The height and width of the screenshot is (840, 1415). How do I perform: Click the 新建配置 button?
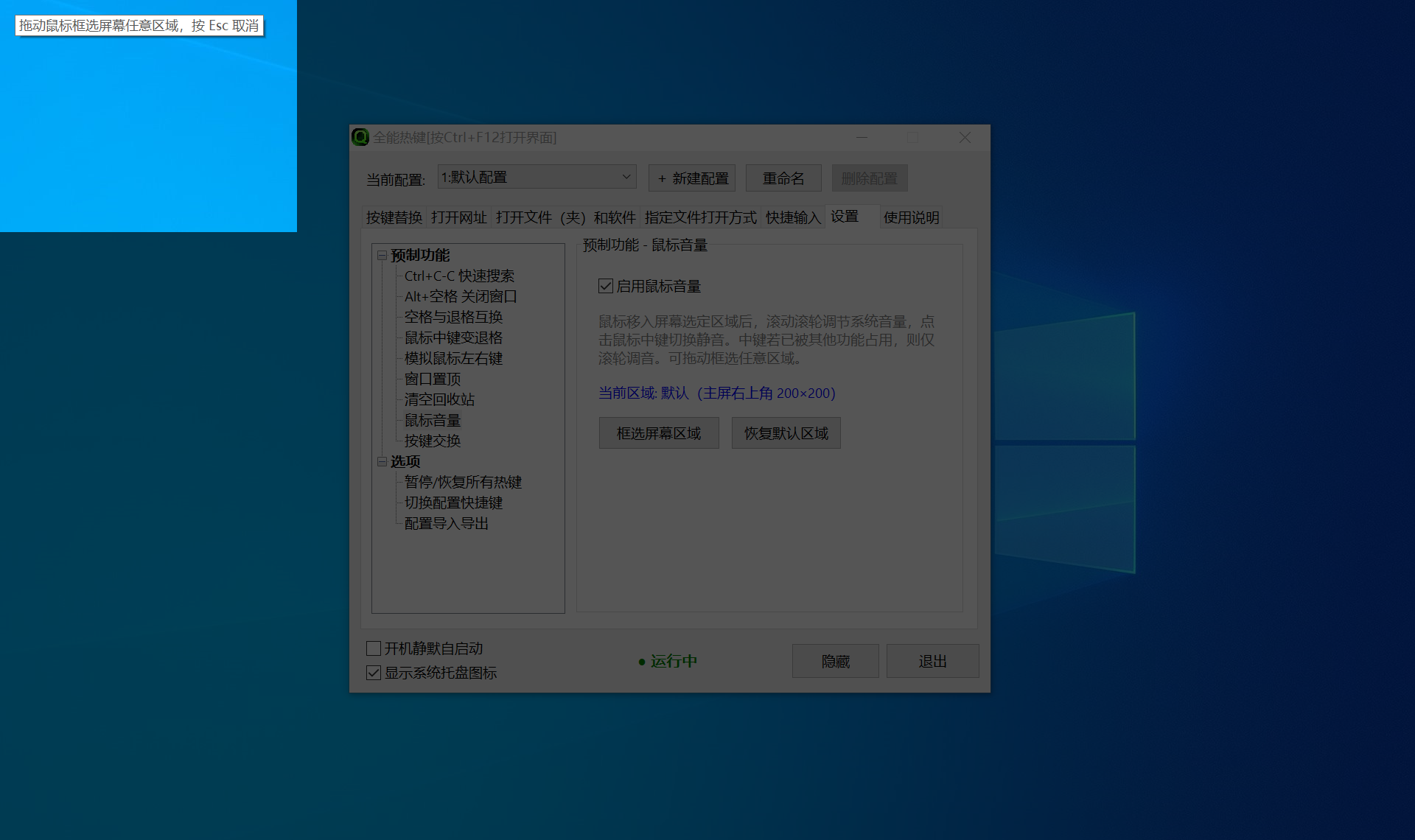[x=692, y=178]
